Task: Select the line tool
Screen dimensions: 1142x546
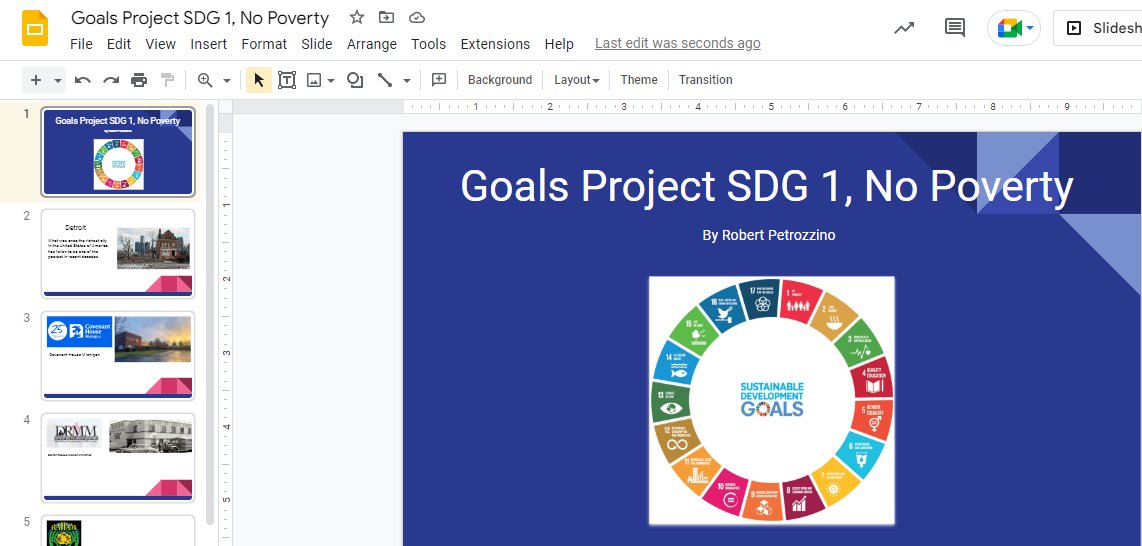Action: (385, 80)
